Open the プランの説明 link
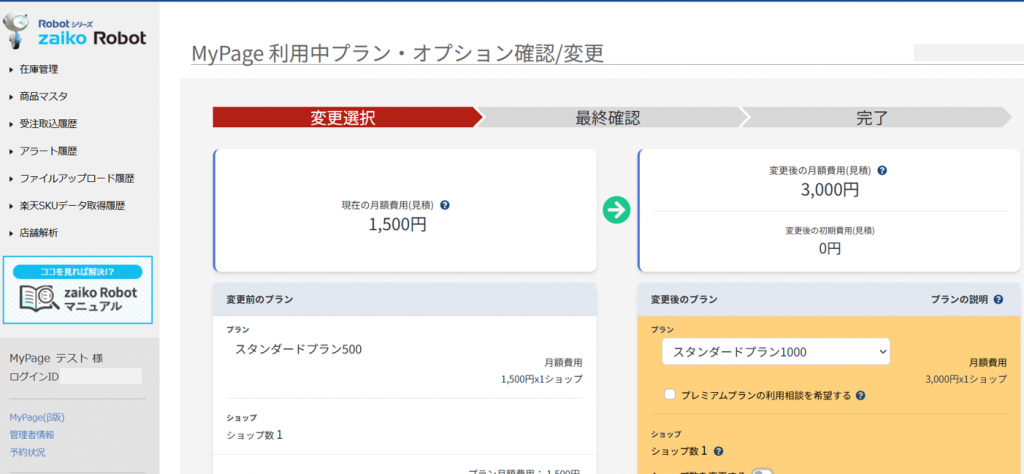 click(959, 300)
